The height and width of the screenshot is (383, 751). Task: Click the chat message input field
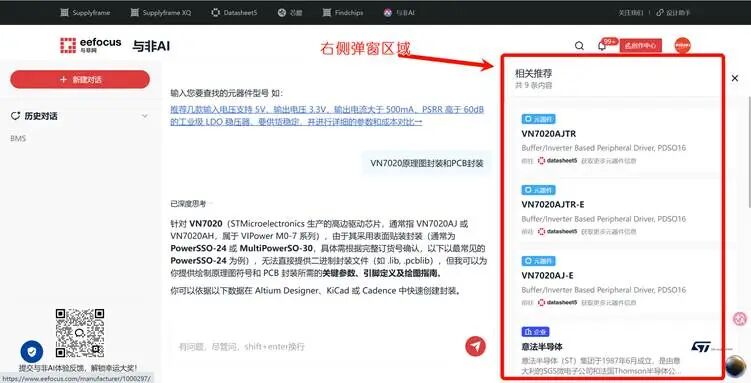pyautogui.click(x=316, y=346)
